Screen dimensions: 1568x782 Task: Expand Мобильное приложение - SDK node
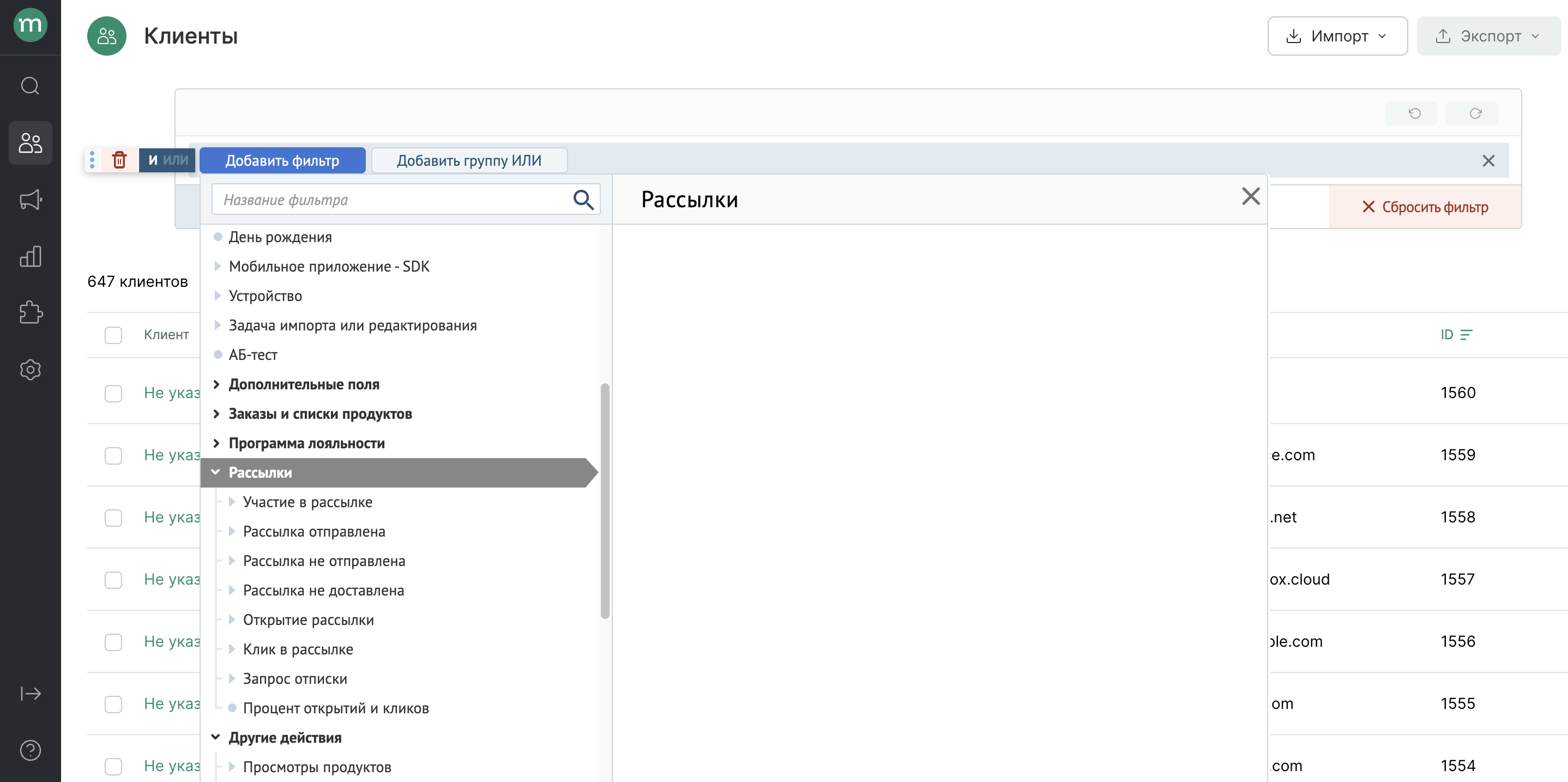(218, 266)
